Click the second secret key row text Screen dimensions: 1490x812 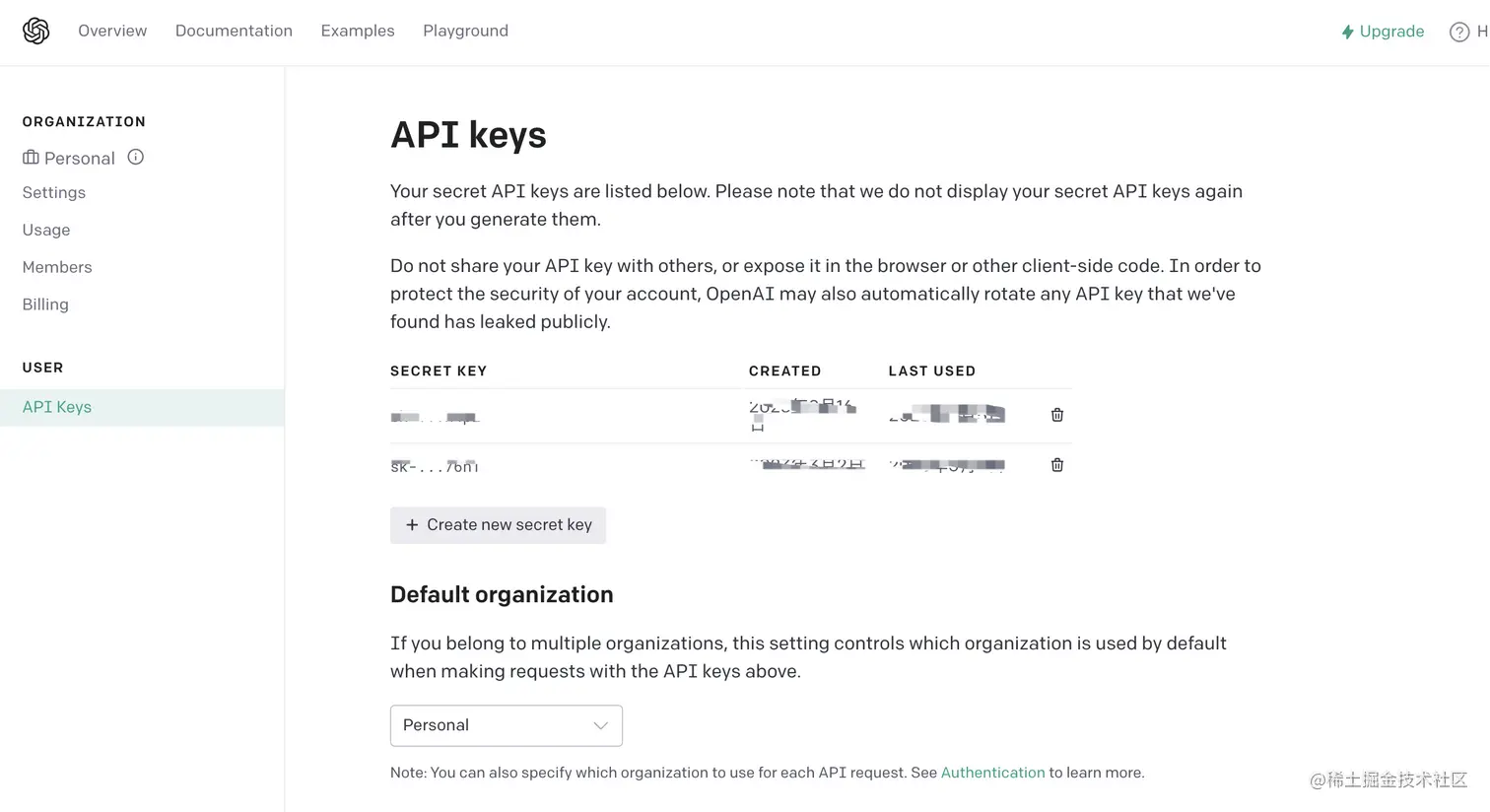(x=435, y=466)
